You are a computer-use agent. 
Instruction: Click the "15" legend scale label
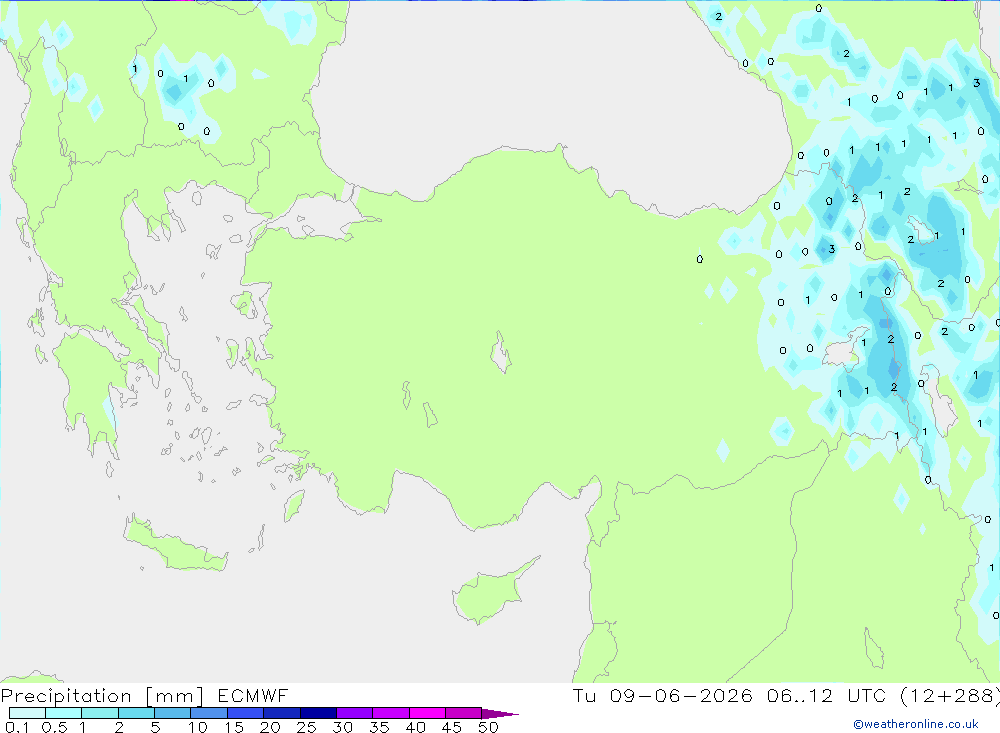pyautogui.click(x=234, y=727)
